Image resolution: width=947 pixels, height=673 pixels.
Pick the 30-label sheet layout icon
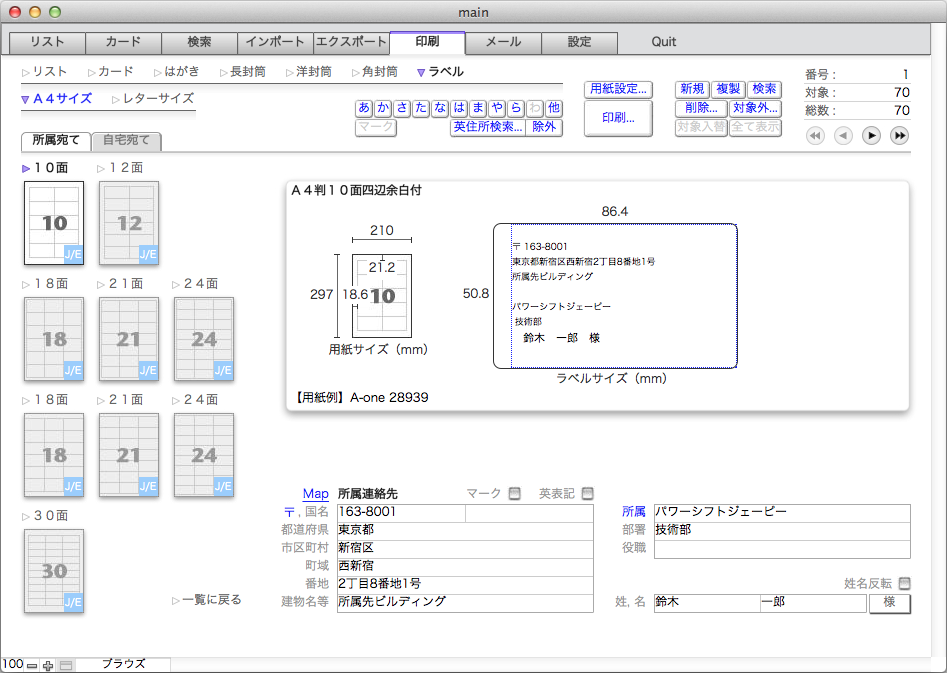click(x=54, y=570)
